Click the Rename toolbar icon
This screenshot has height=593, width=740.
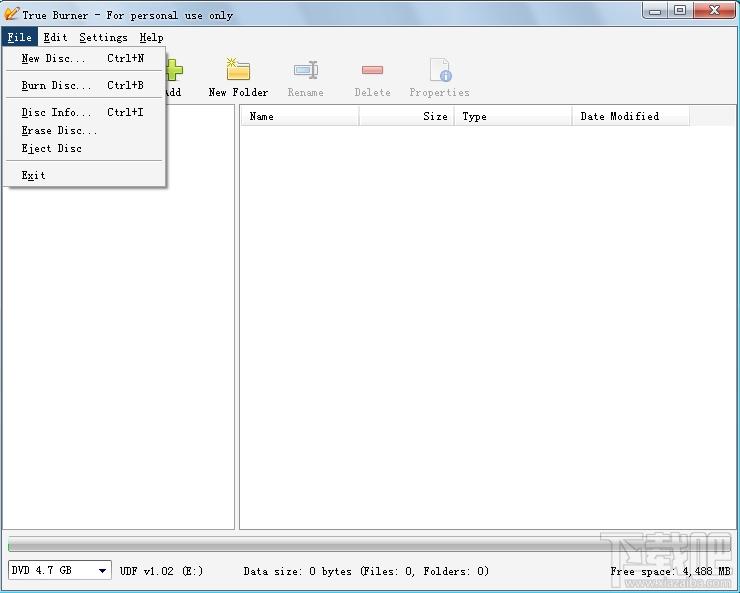point(306,70)
